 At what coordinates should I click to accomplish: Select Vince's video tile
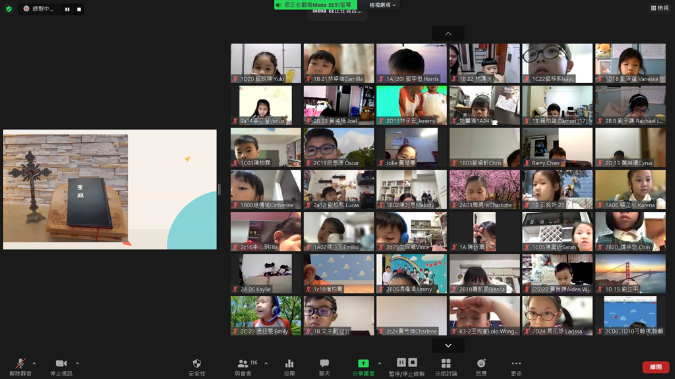[x=412, y=232]
